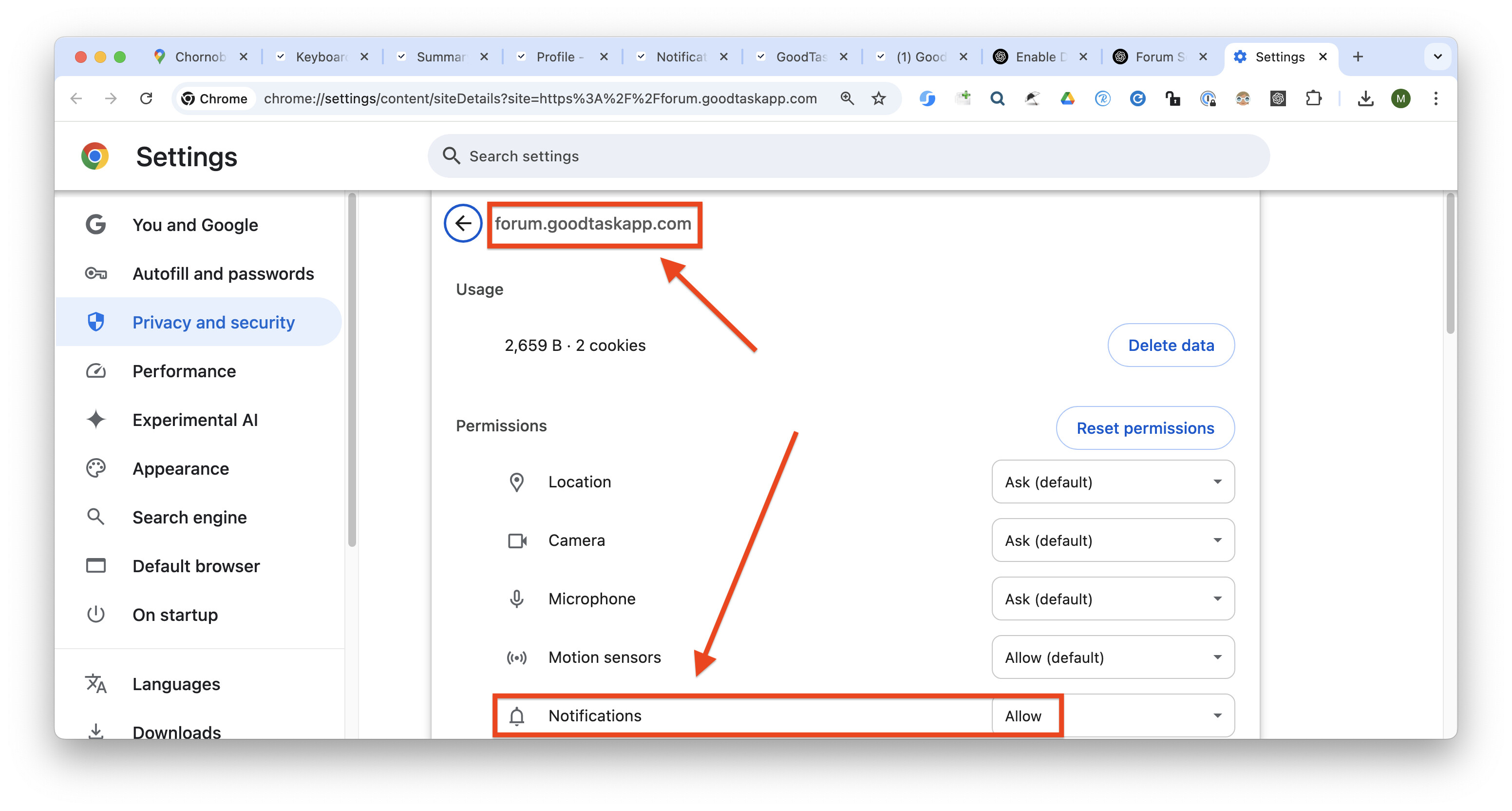The height and width of the screenshot is (811, 1512).
Task: Click the Location pin icon
Action: coord(516,482)
